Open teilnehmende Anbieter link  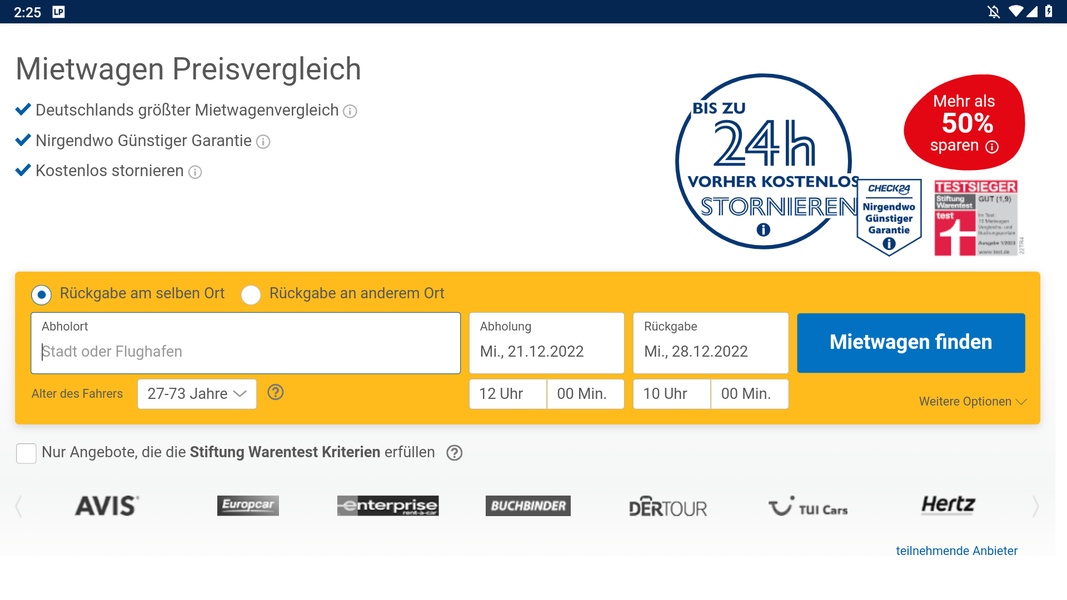point(957,551)
